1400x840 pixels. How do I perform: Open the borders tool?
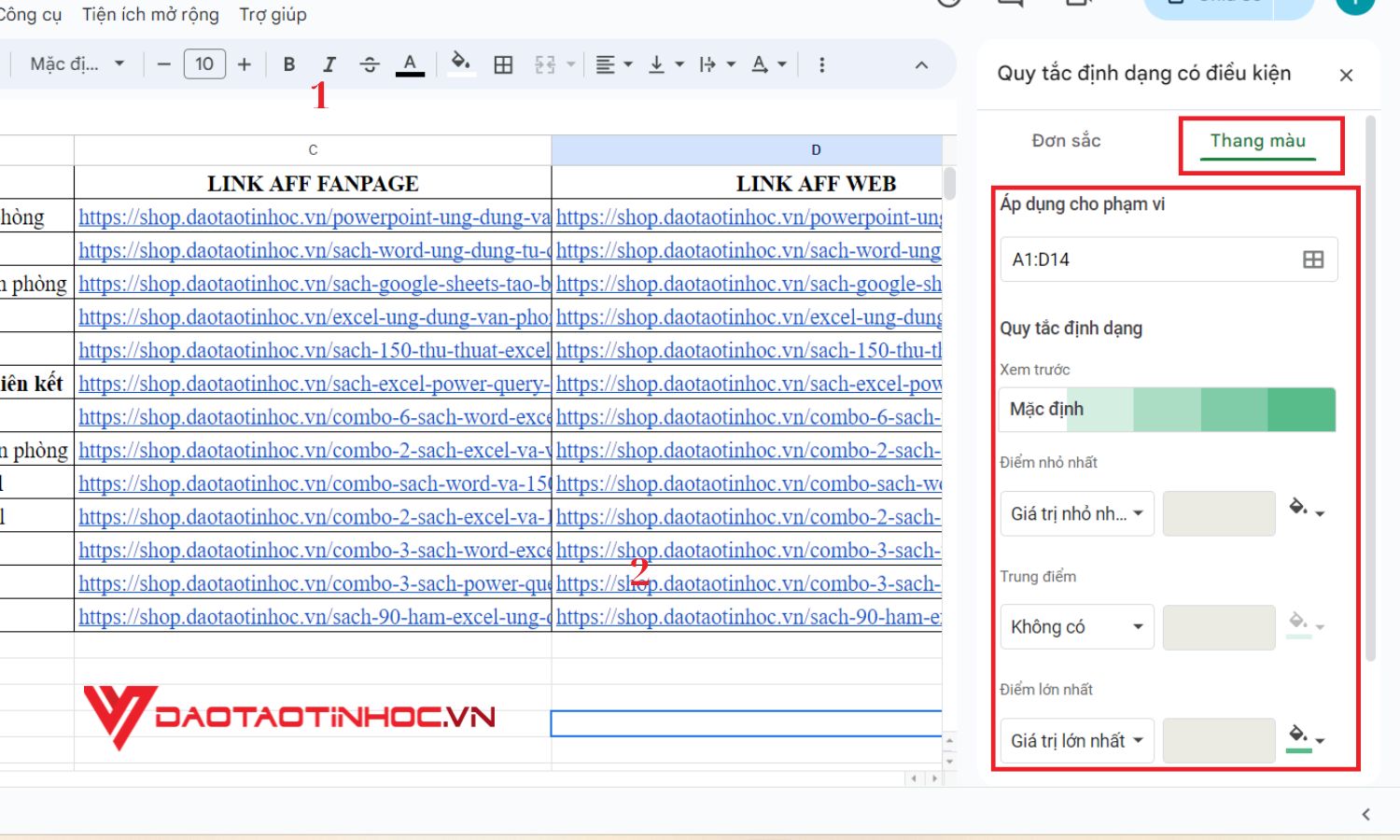coord(503,63)
